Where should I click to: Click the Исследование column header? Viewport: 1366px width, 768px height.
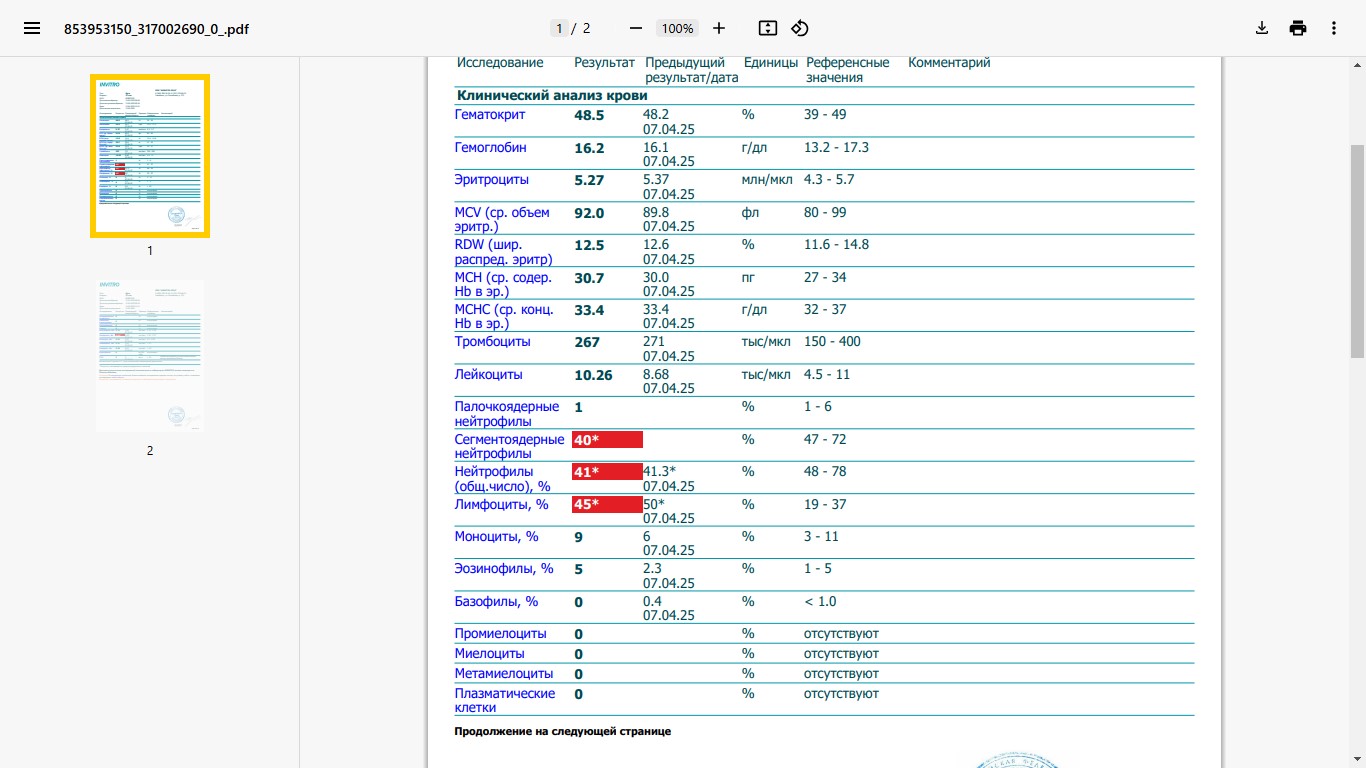coord(500,63)
